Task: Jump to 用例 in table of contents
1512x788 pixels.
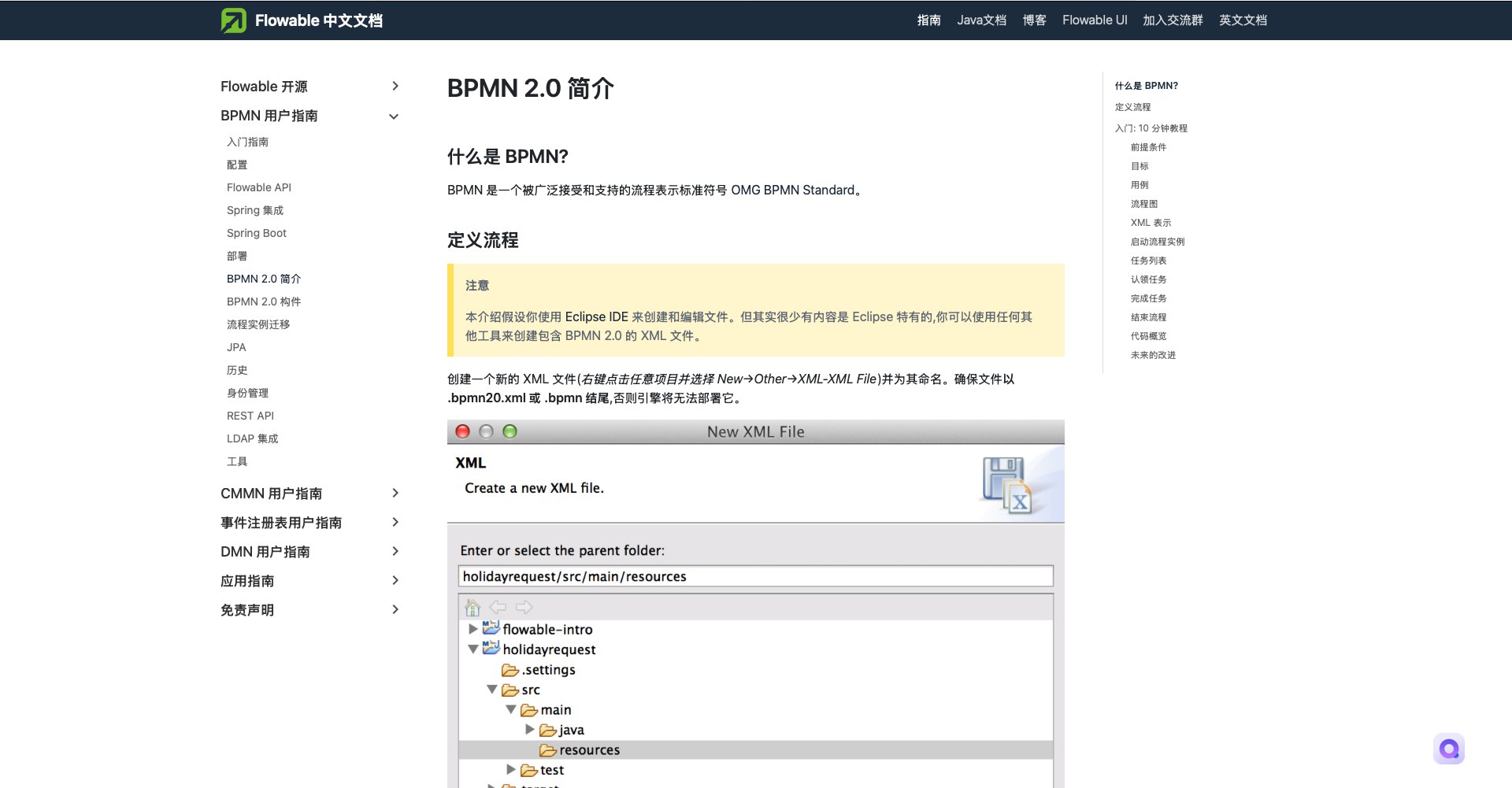Action: [x=1140, y=185]
